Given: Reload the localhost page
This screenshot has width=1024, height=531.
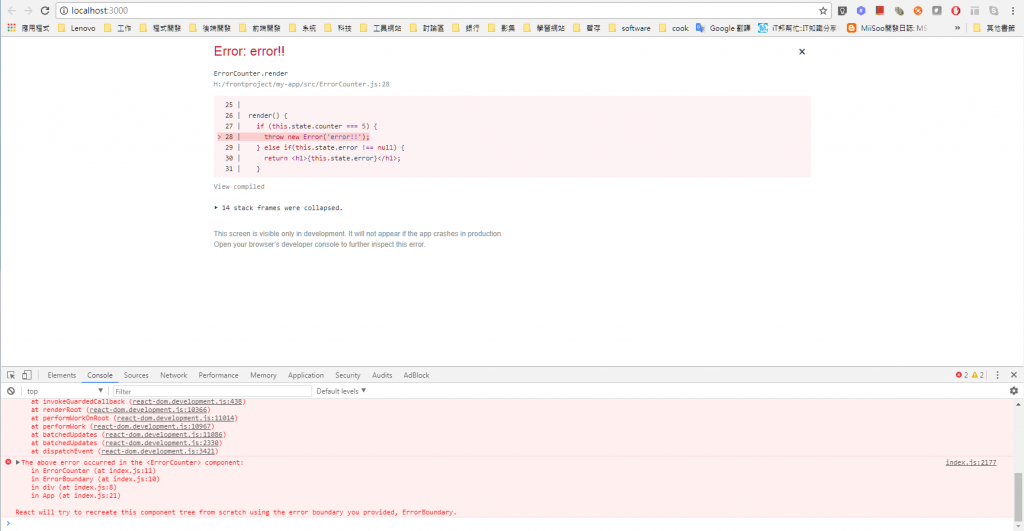Looking at the screenshot, I should coord(44,10).
